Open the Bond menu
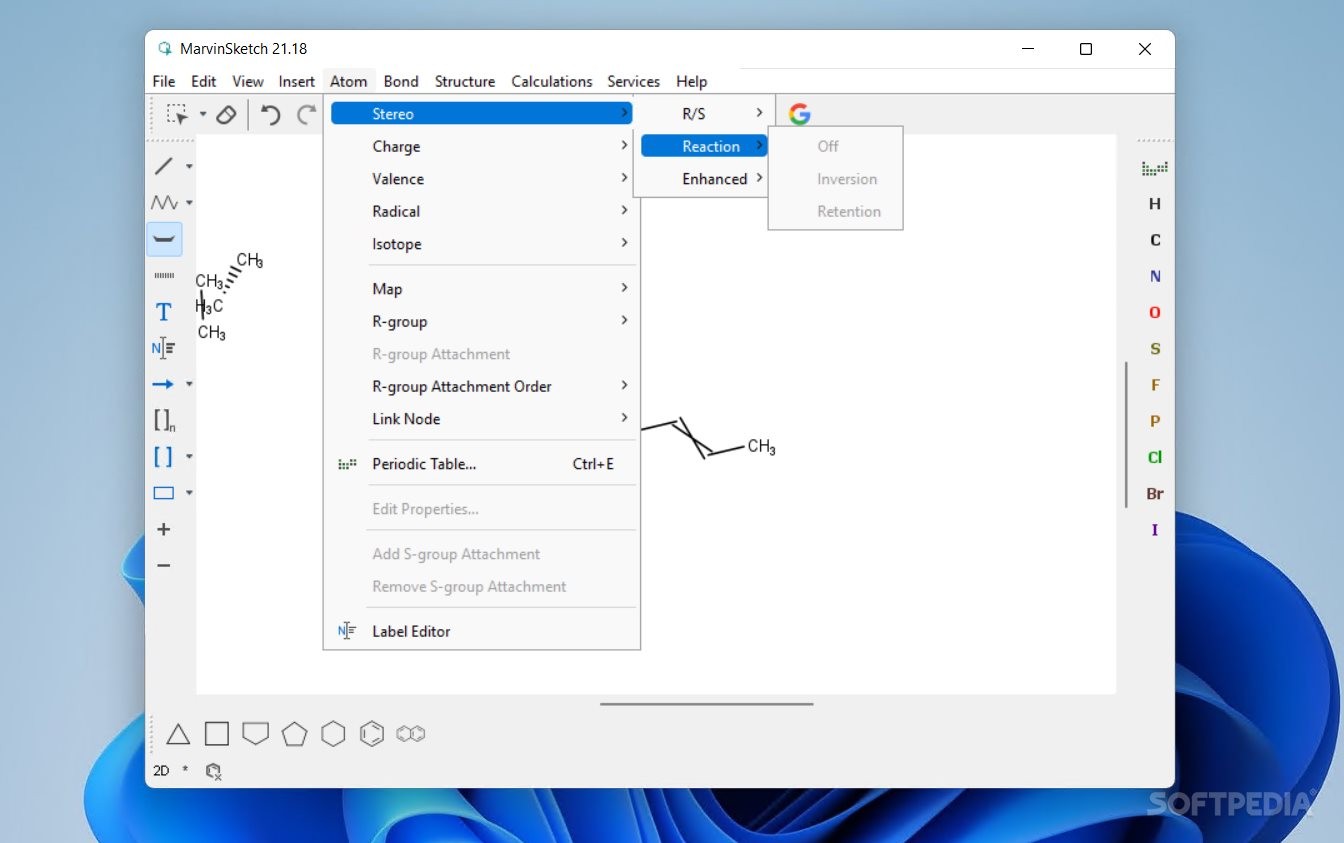 click(x=401, y=82)
